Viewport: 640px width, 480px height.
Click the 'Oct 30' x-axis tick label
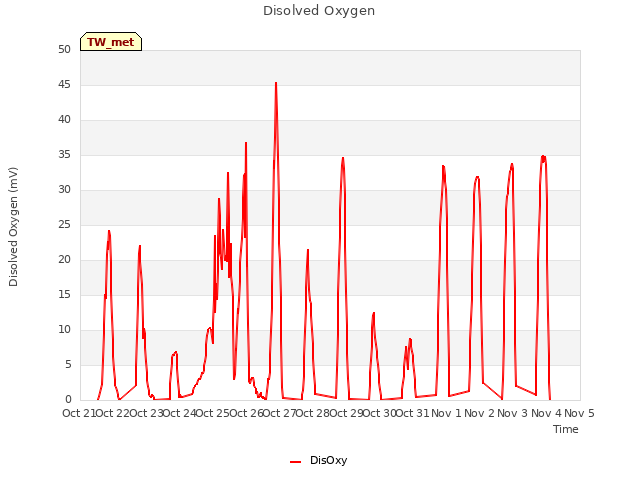pyautogui.click(x=380, y=413)
